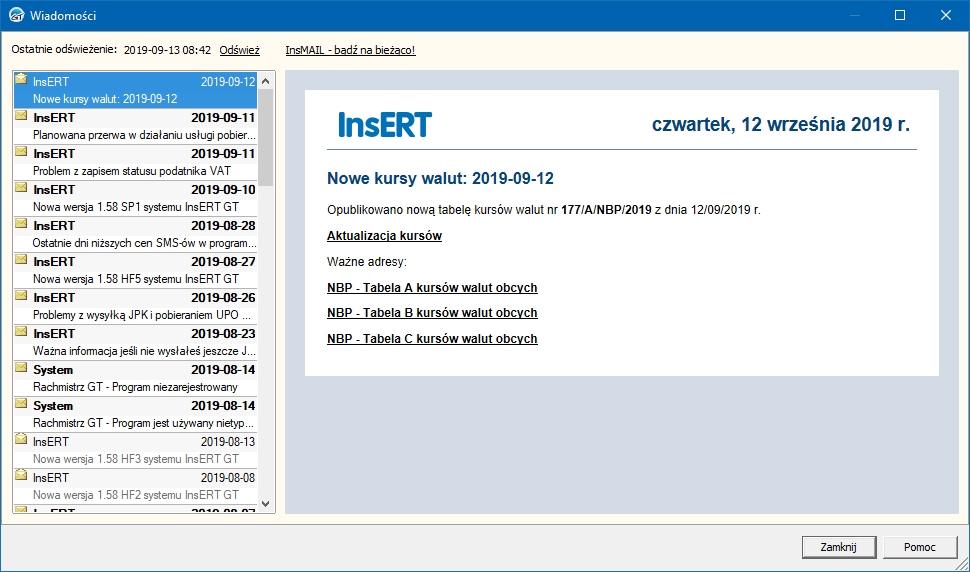The width and height of the screenshot is (970, 572).
Task: Select message 'Nowa wersja 1.58 HF5 systemu InsERT GT'
Action: (135, 270)
